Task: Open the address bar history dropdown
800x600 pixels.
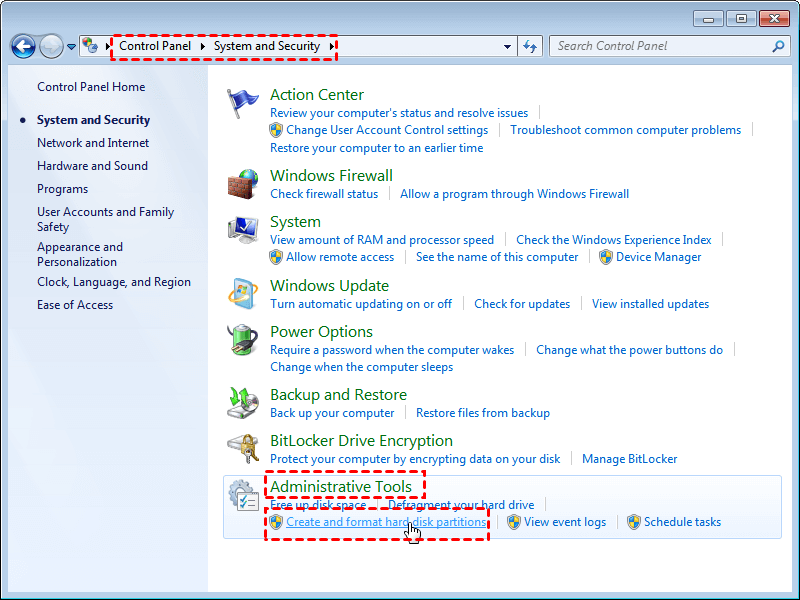Action: coord(507,47)
